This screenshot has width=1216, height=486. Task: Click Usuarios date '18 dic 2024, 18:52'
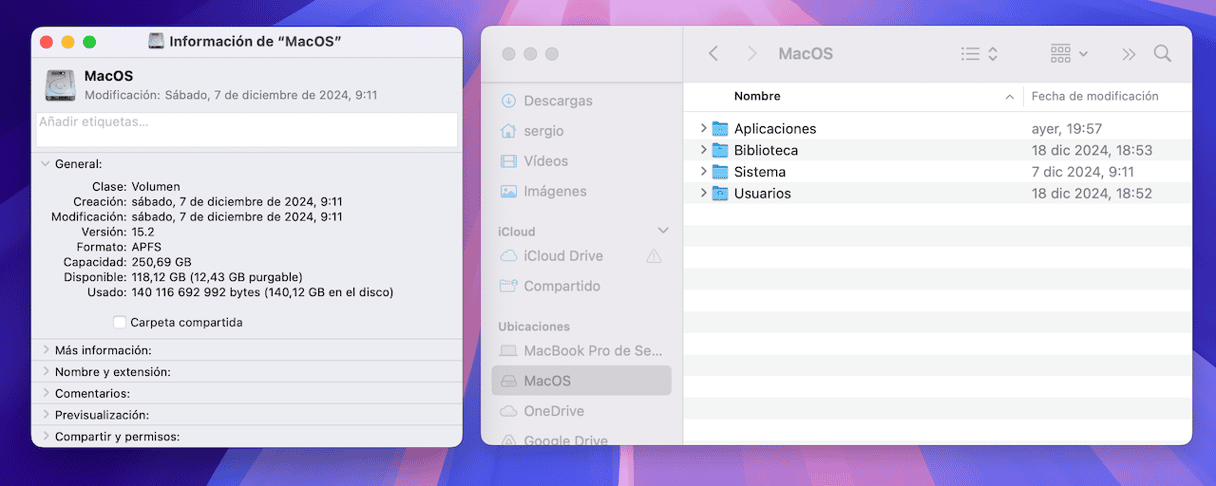1092,193
